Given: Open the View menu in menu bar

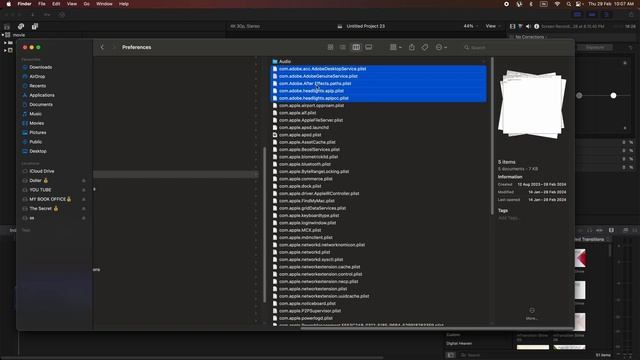Looking at the screenshot, I should point(72,4).
